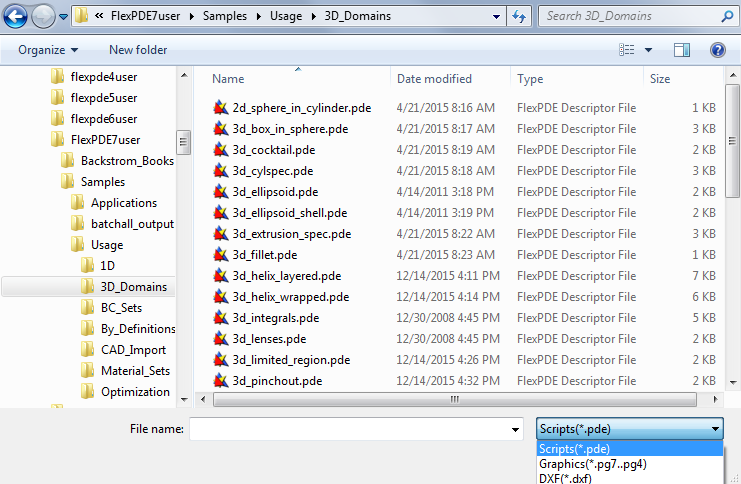Click the 3d_ellipsoid_shell.pde file icon

221,213
